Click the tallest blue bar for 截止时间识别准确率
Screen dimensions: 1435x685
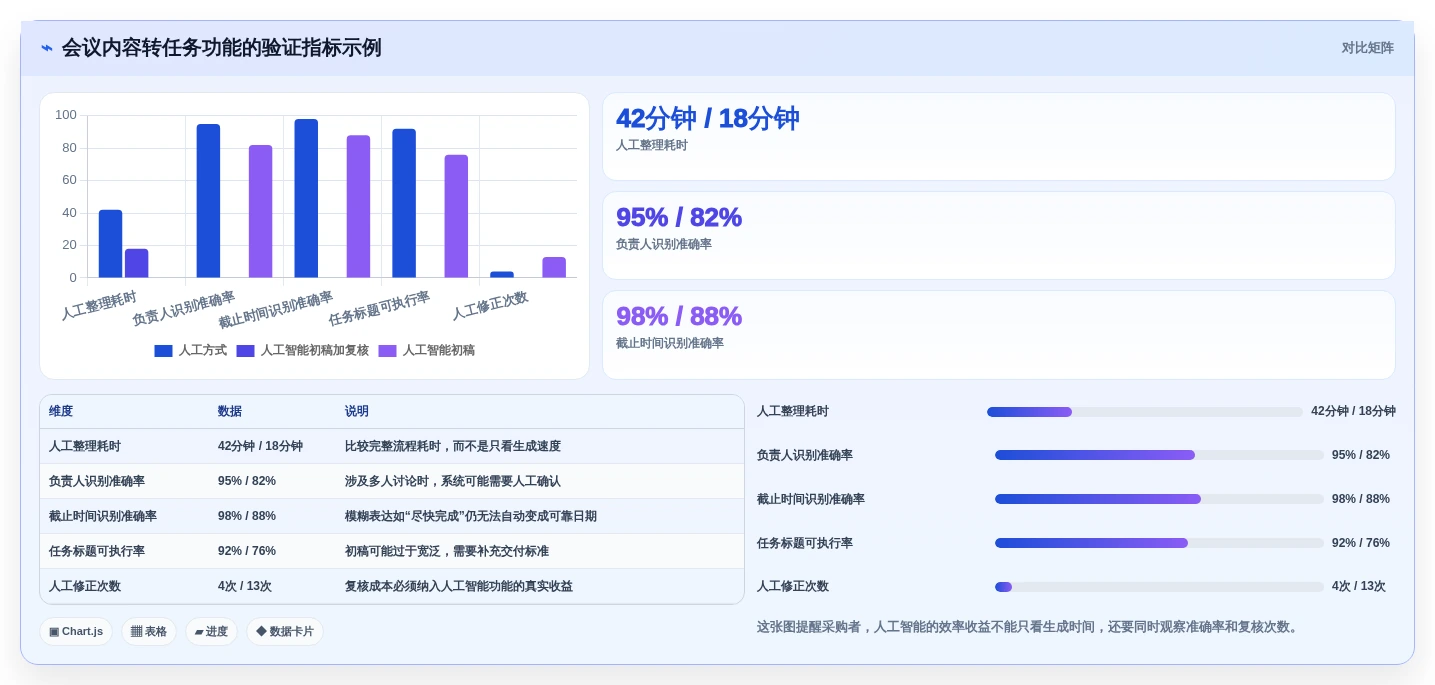click(x=306, y=198)
